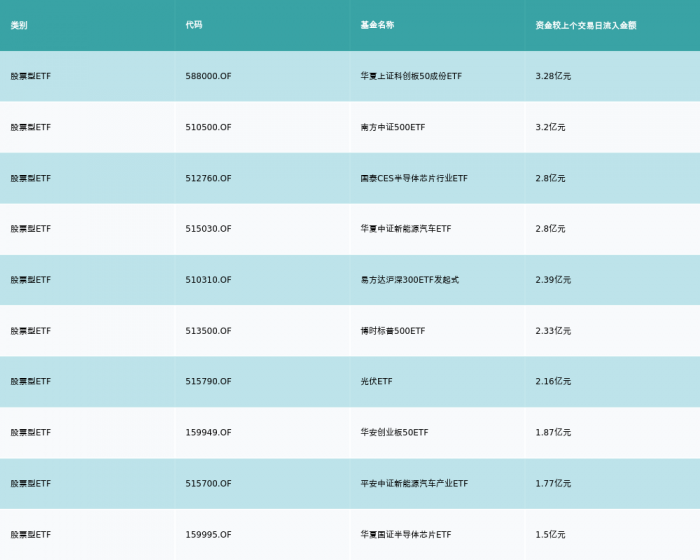Screen dimensions: 700x560
Task: Select code 515030.OF
Action: click(x=208, y=229)
